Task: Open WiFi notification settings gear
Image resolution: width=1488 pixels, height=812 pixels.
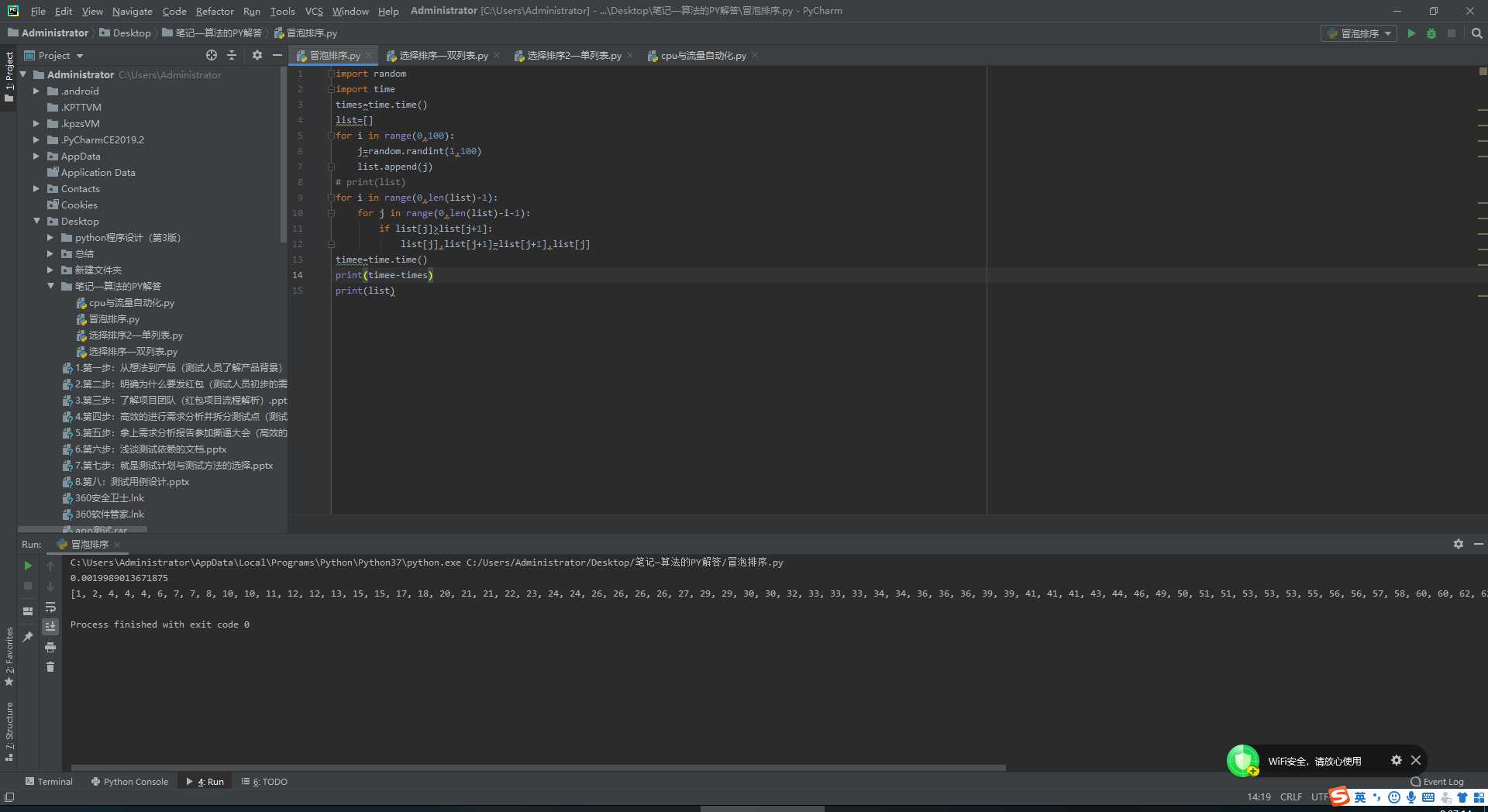Action: (1396, 760)
